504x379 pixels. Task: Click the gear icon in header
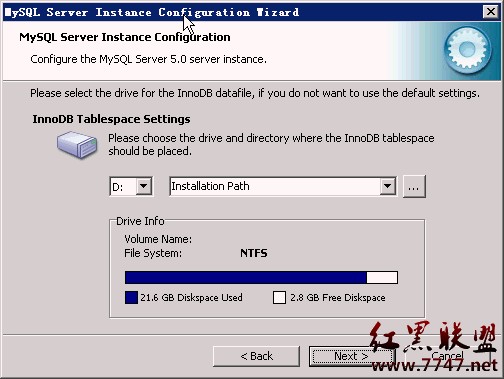click(467, 50)
